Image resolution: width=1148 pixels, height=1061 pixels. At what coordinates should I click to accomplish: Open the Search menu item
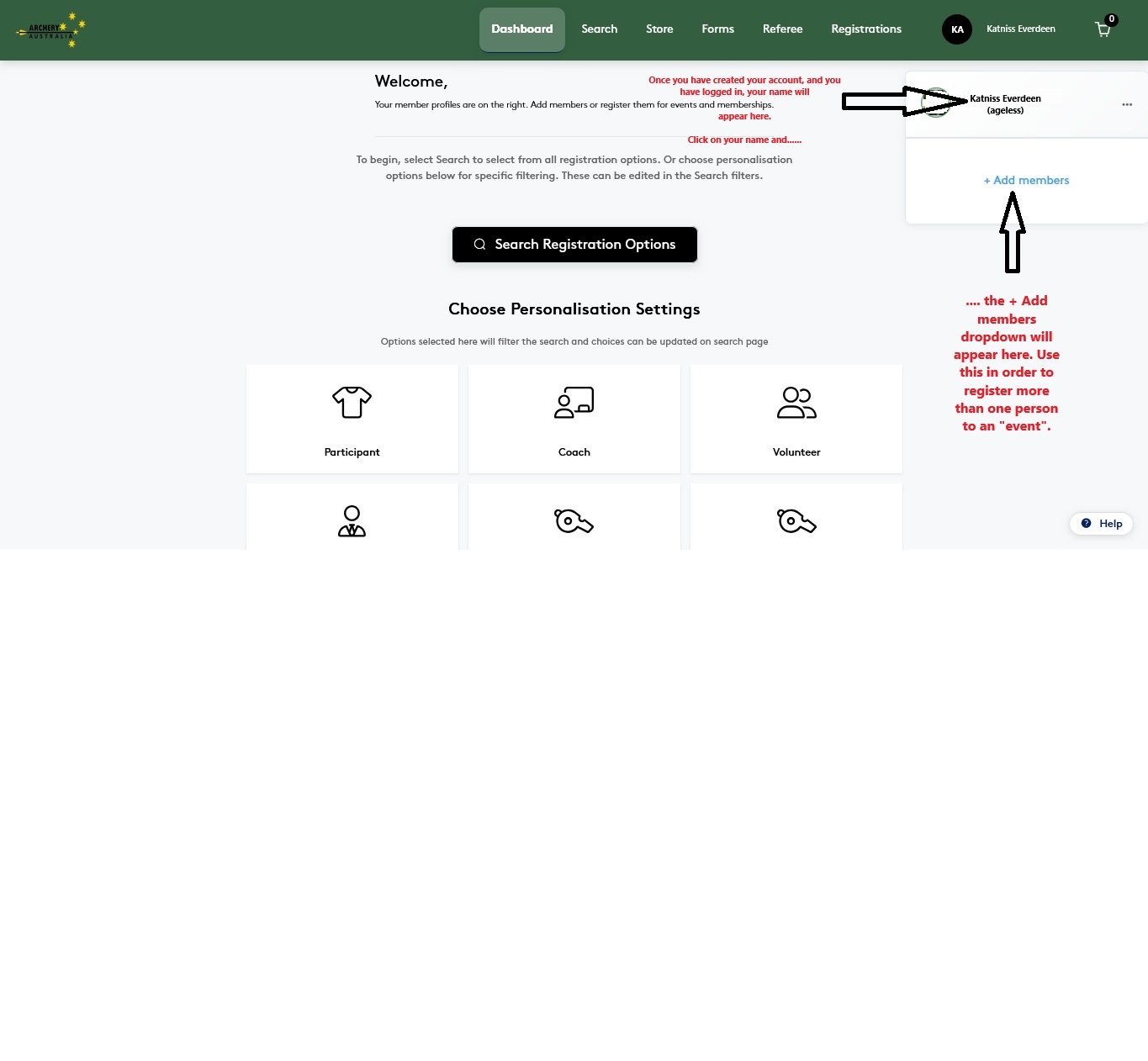[x=599, y=29]
